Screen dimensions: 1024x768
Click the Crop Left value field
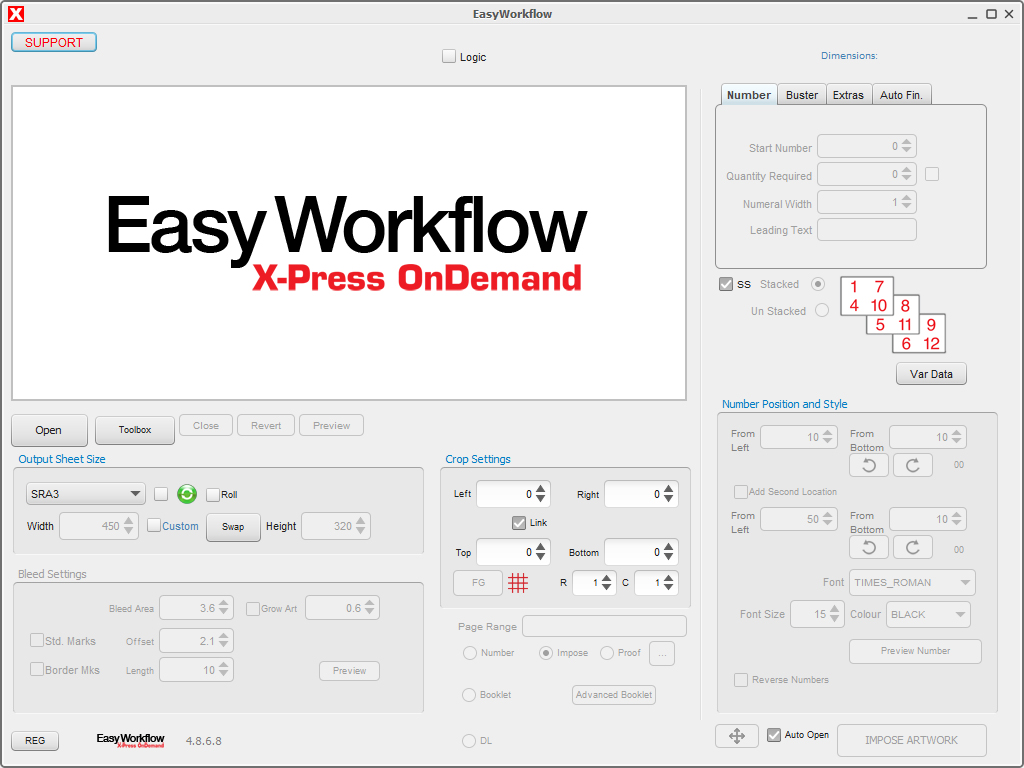[x=505, y=494]
